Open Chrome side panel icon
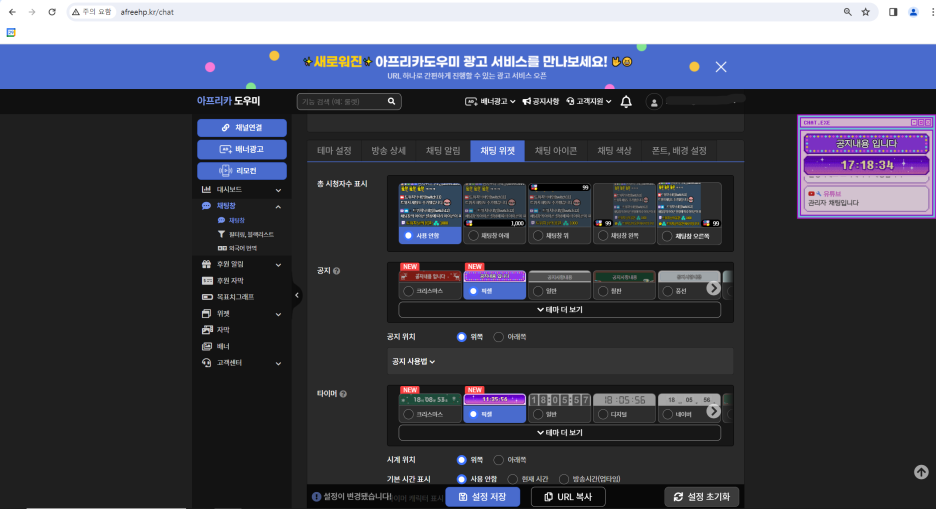936x509 pixels. pyautogui.click(x=893, y=12)
